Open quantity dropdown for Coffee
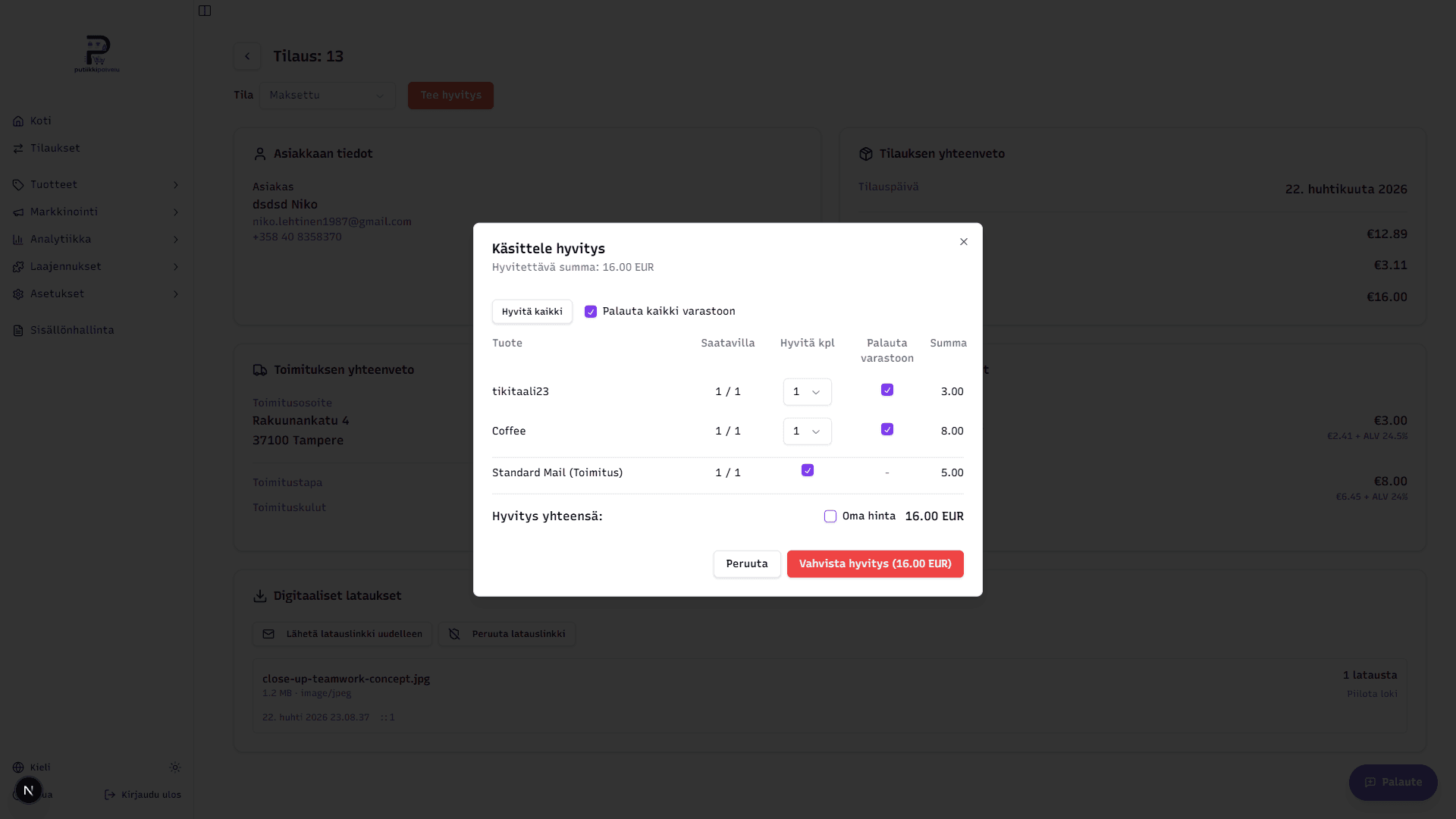Viewport: 1456px width, 819px height. [x=808, y=431]
